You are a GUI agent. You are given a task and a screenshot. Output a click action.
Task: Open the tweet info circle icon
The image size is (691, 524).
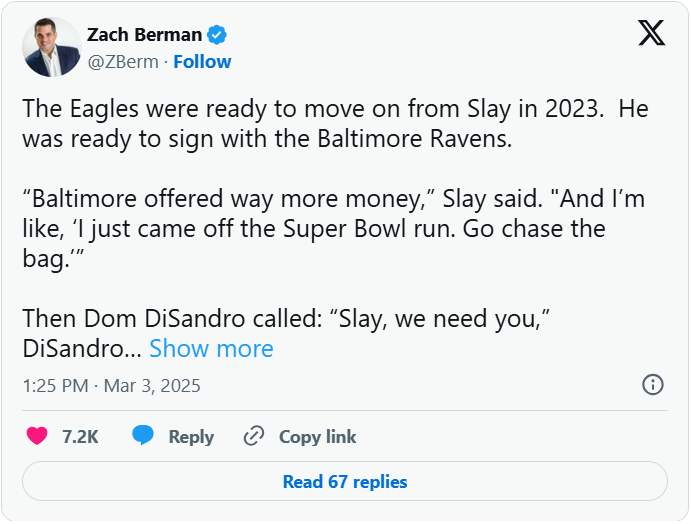[x=652, y=385]
